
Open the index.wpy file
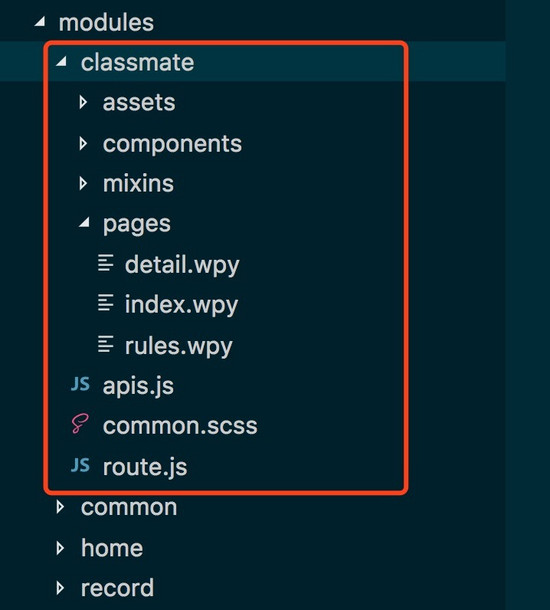pos(181,305)
